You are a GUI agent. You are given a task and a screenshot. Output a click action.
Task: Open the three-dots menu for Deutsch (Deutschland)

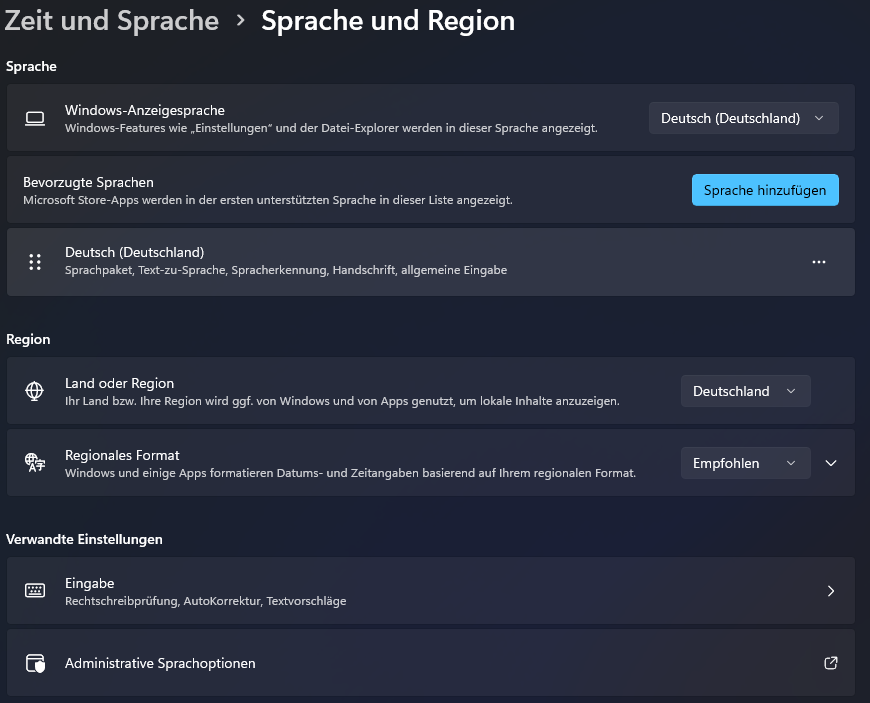[x=819, y=262]
